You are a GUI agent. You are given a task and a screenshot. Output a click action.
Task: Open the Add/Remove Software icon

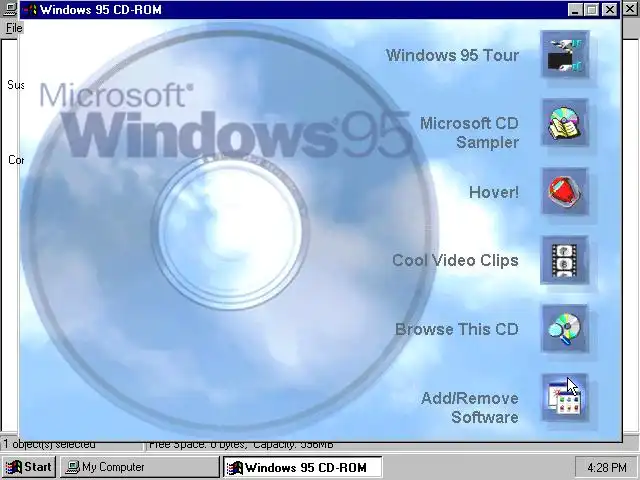pos(565,398)
